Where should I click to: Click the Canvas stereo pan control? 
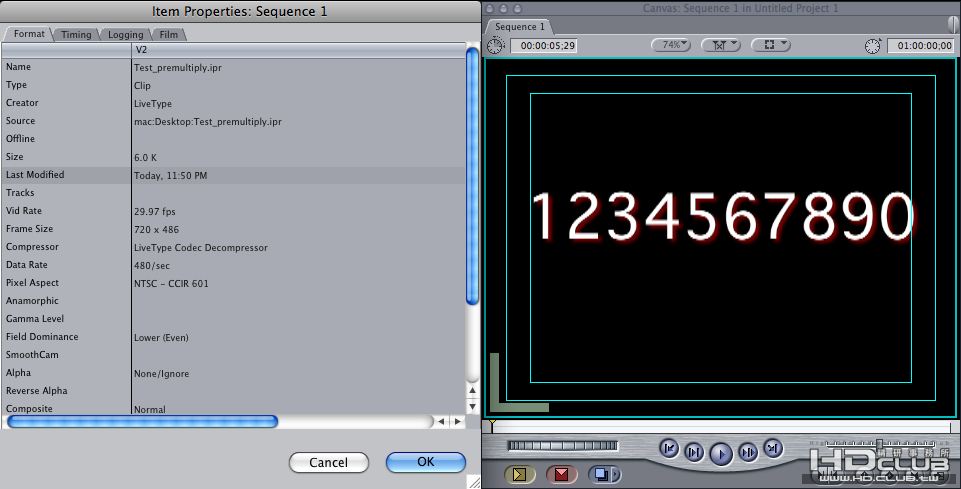[x=953, y=26]
